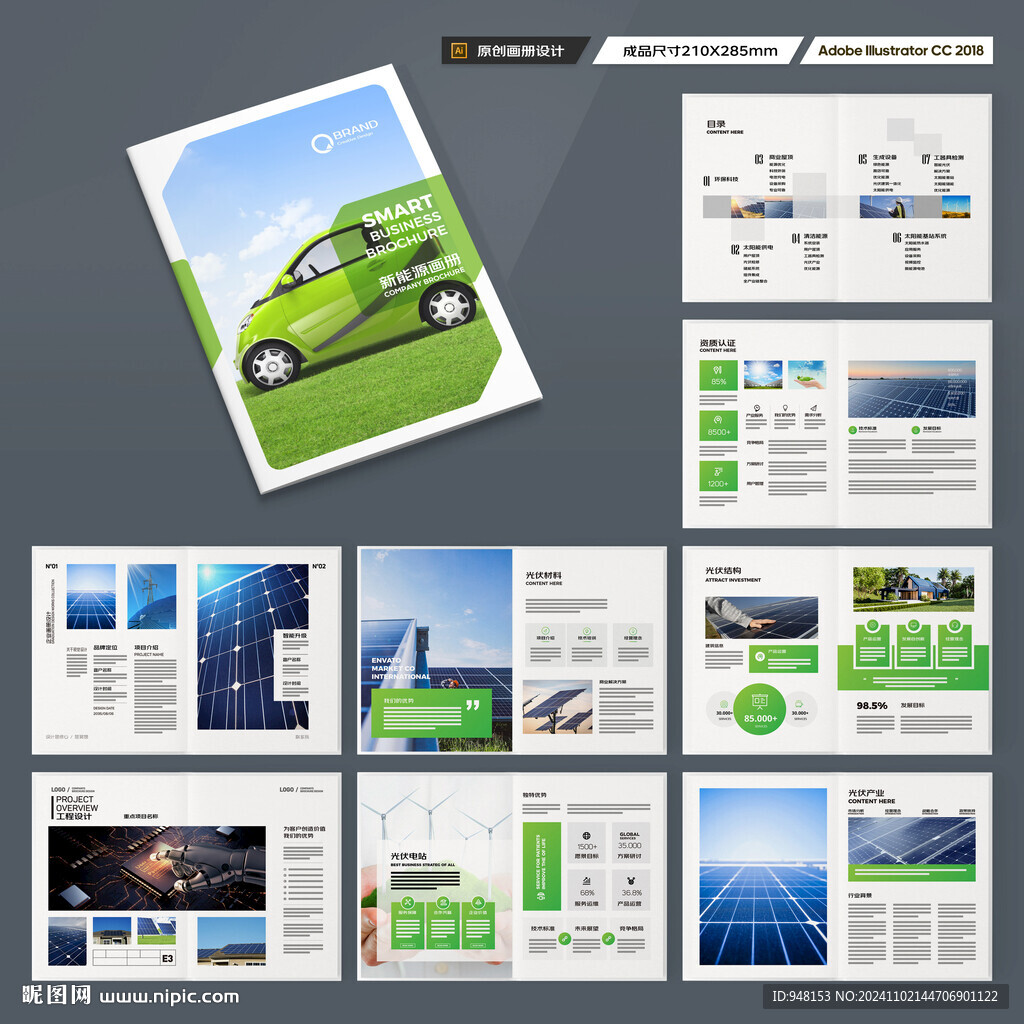Open the 目录 contents spread
The height and width of the screenshot is (1024, 1024).
click(x=837, y=198)
